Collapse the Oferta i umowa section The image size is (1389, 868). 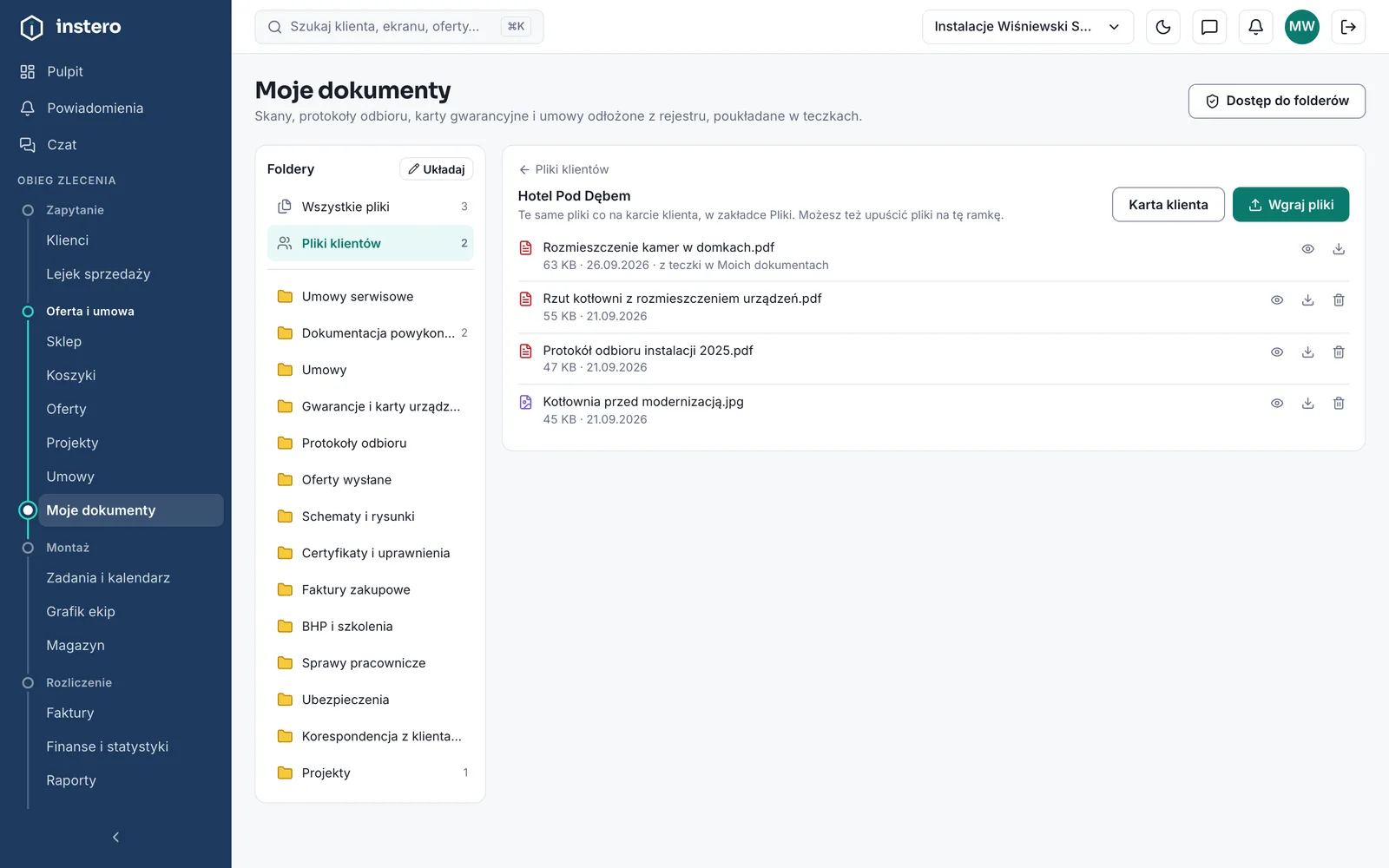point(90,312)
